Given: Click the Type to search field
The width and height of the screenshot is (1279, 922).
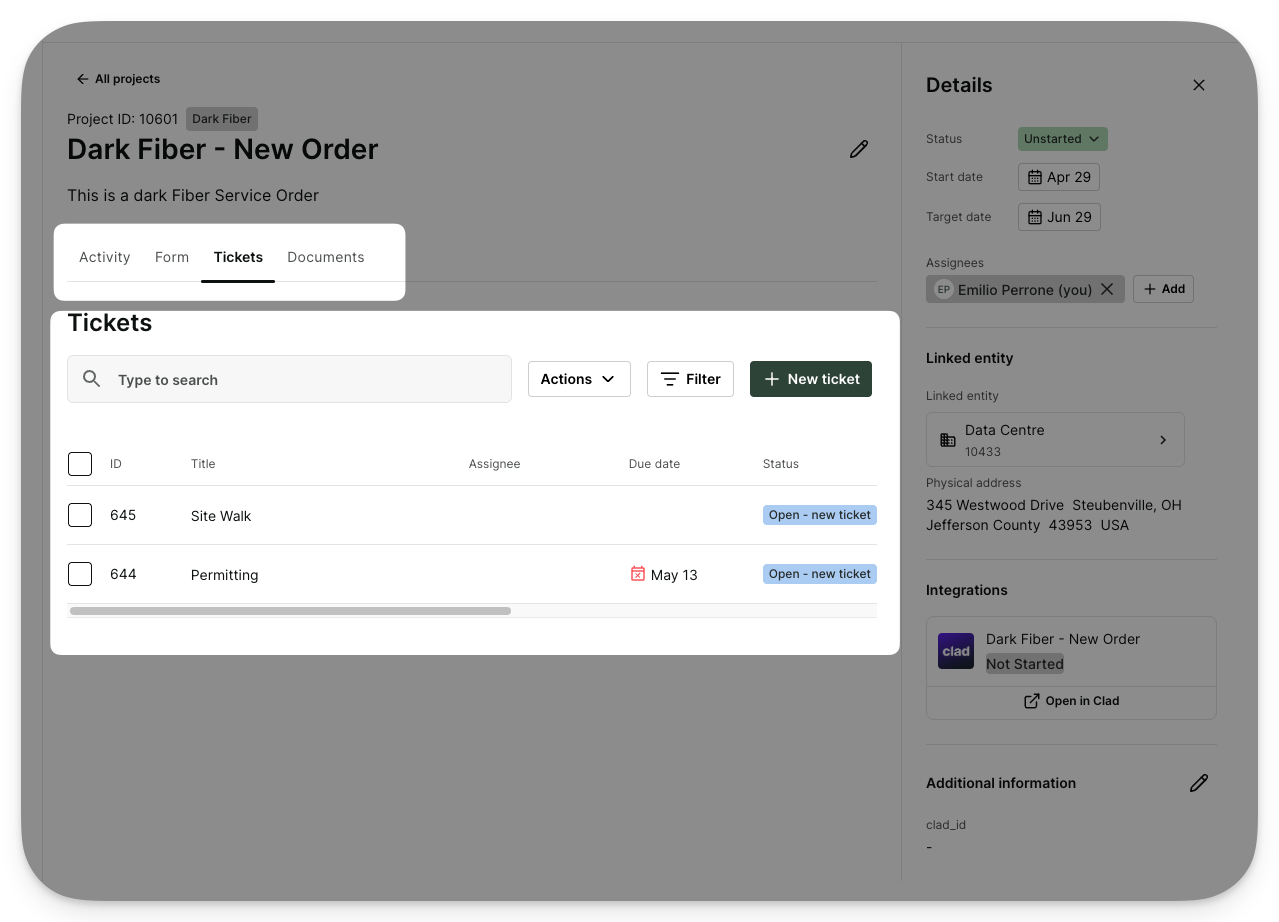Looking at the screenshot, I should (x=289, y=379).
